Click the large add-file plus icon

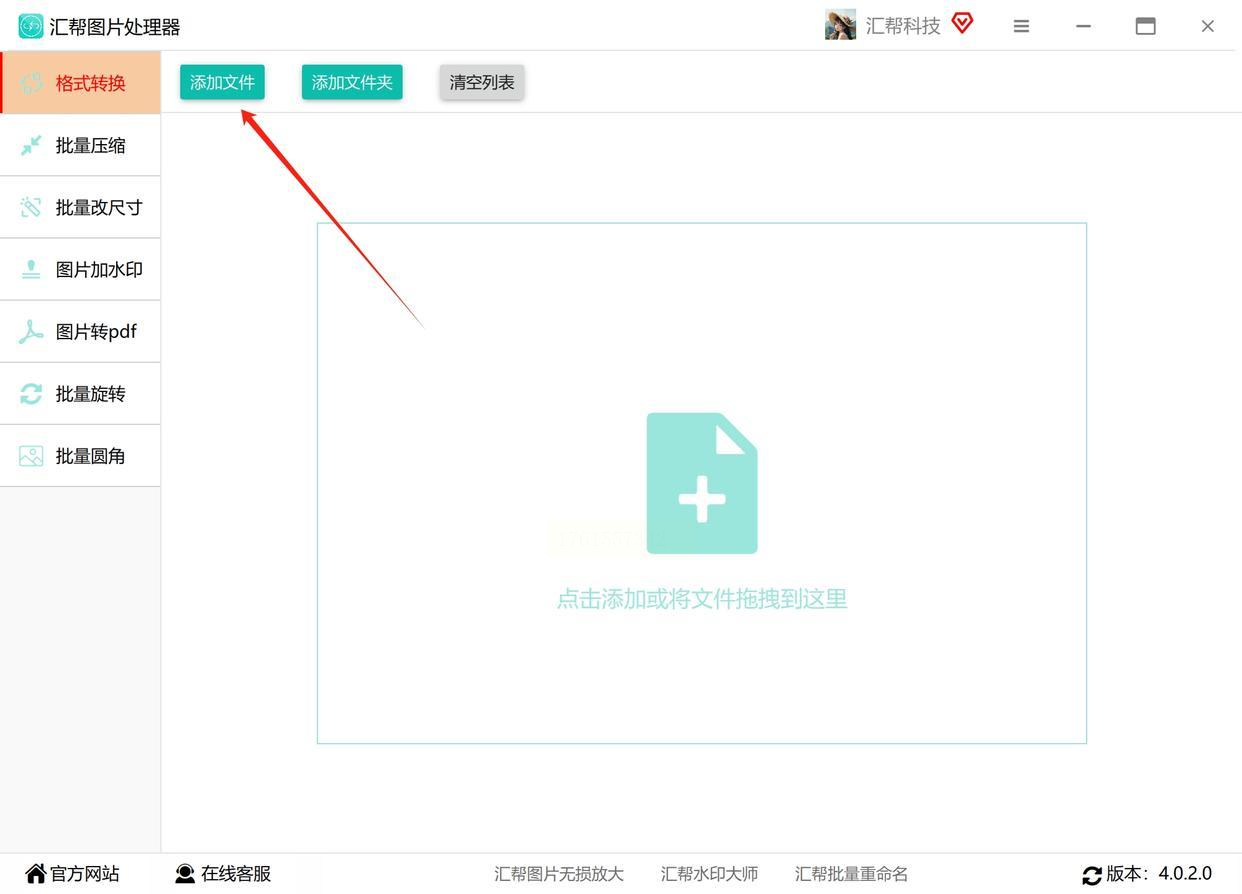pyautogui.click(x=702, y=483)
